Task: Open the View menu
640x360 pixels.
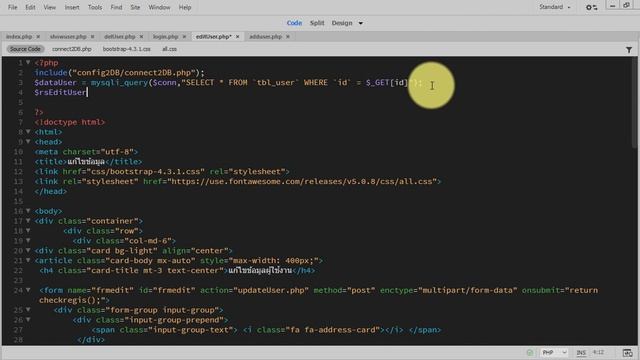Action: coord(49,7)
